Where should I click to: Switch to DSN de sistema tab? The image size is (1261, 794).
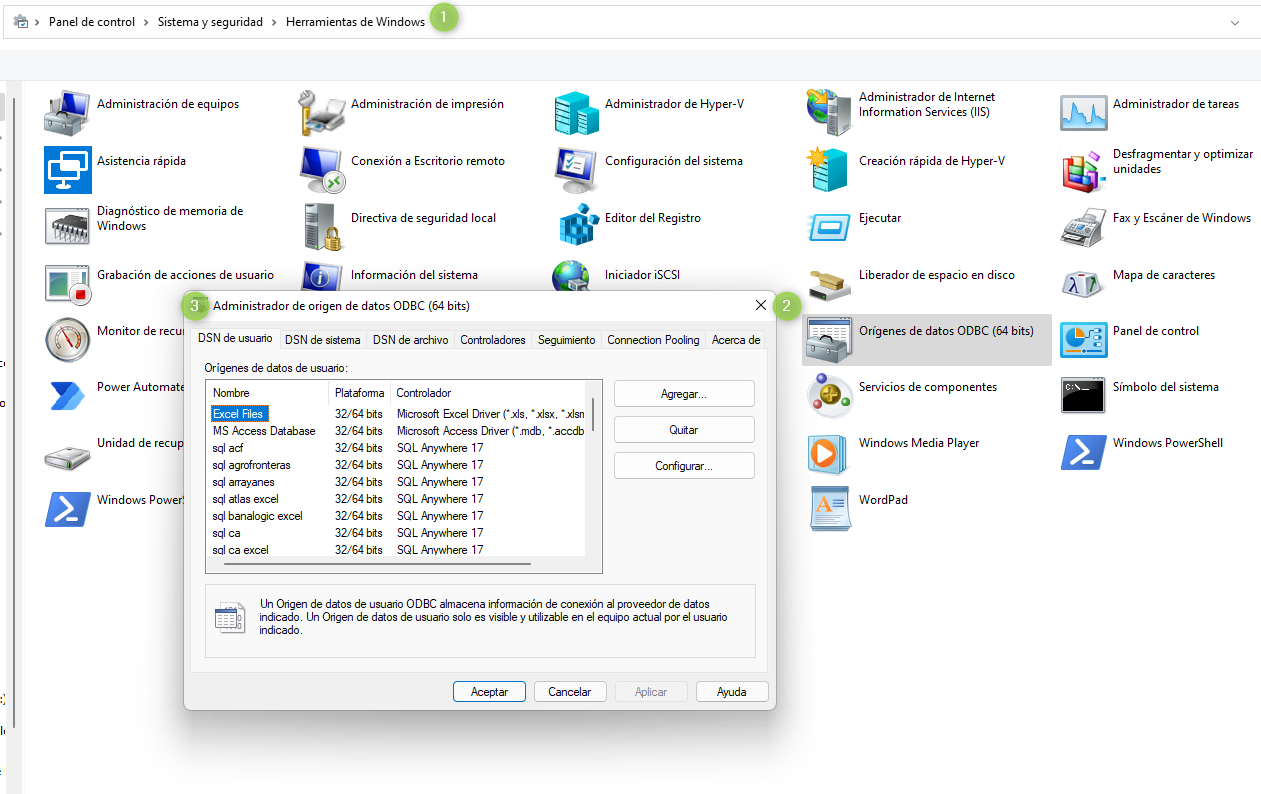(322, 340)
